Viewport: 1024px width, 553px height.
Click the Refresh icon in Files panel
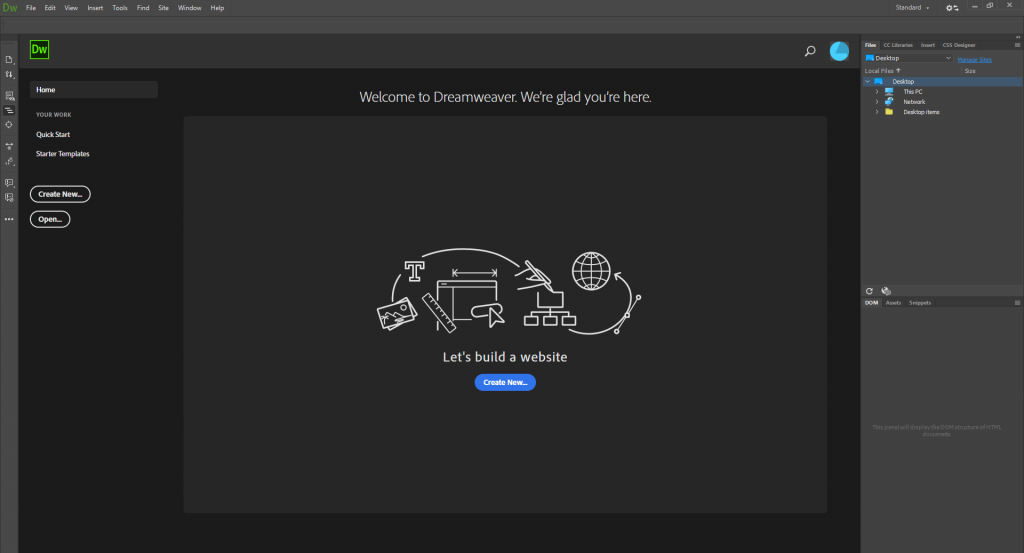[869, 291]
